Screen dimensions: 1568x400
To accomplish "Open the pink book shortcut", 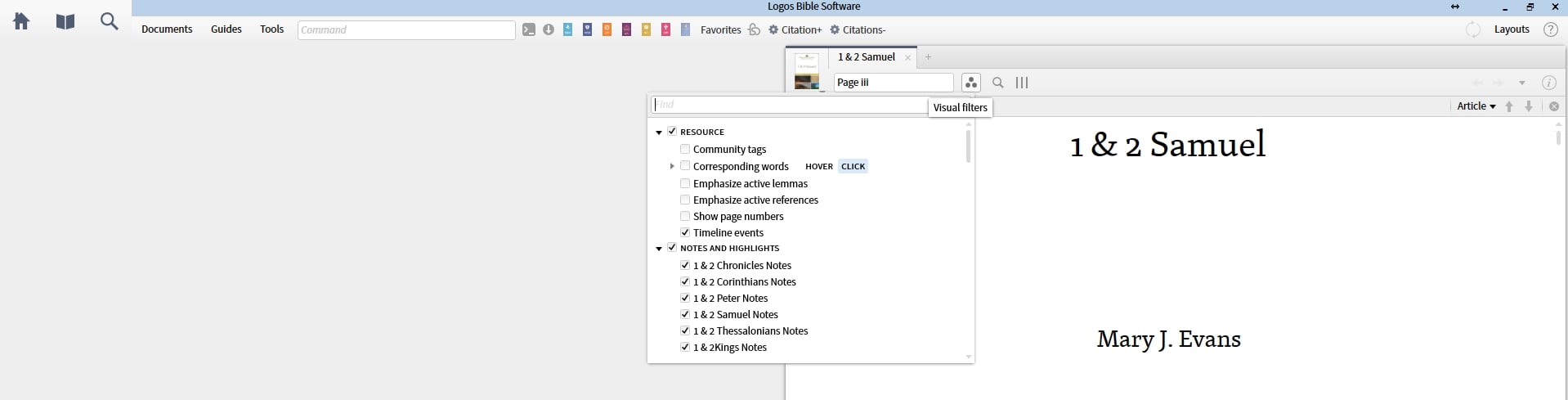I will coord(666,29).
